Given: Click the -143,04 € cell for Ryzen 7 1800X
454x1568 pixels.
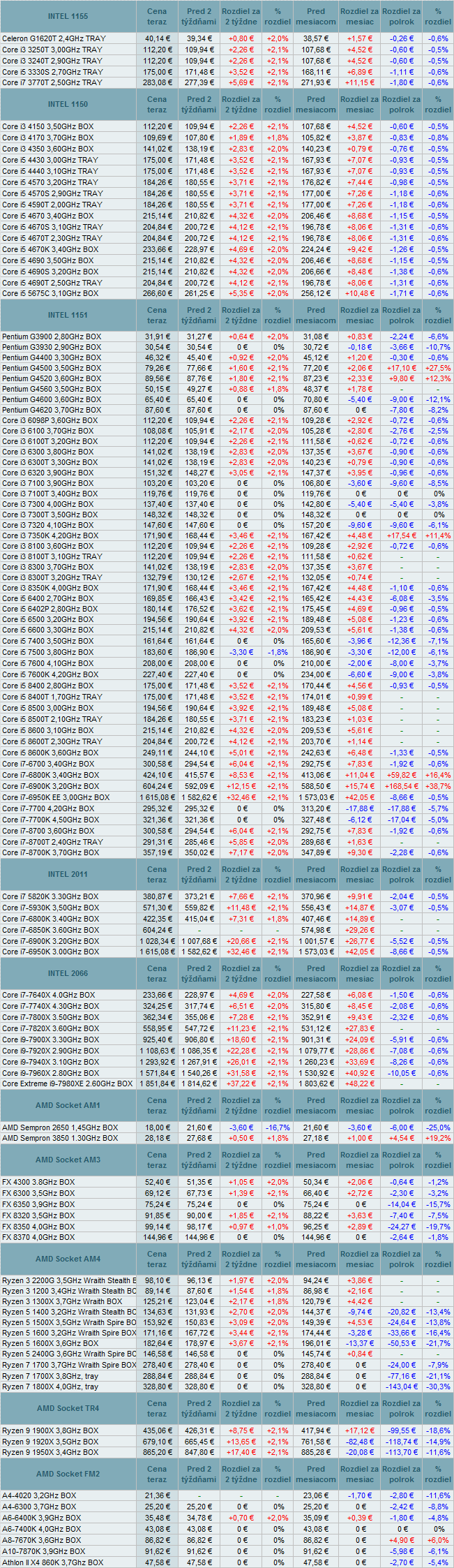Looking at the screenshot, I should click(402, 1387).
